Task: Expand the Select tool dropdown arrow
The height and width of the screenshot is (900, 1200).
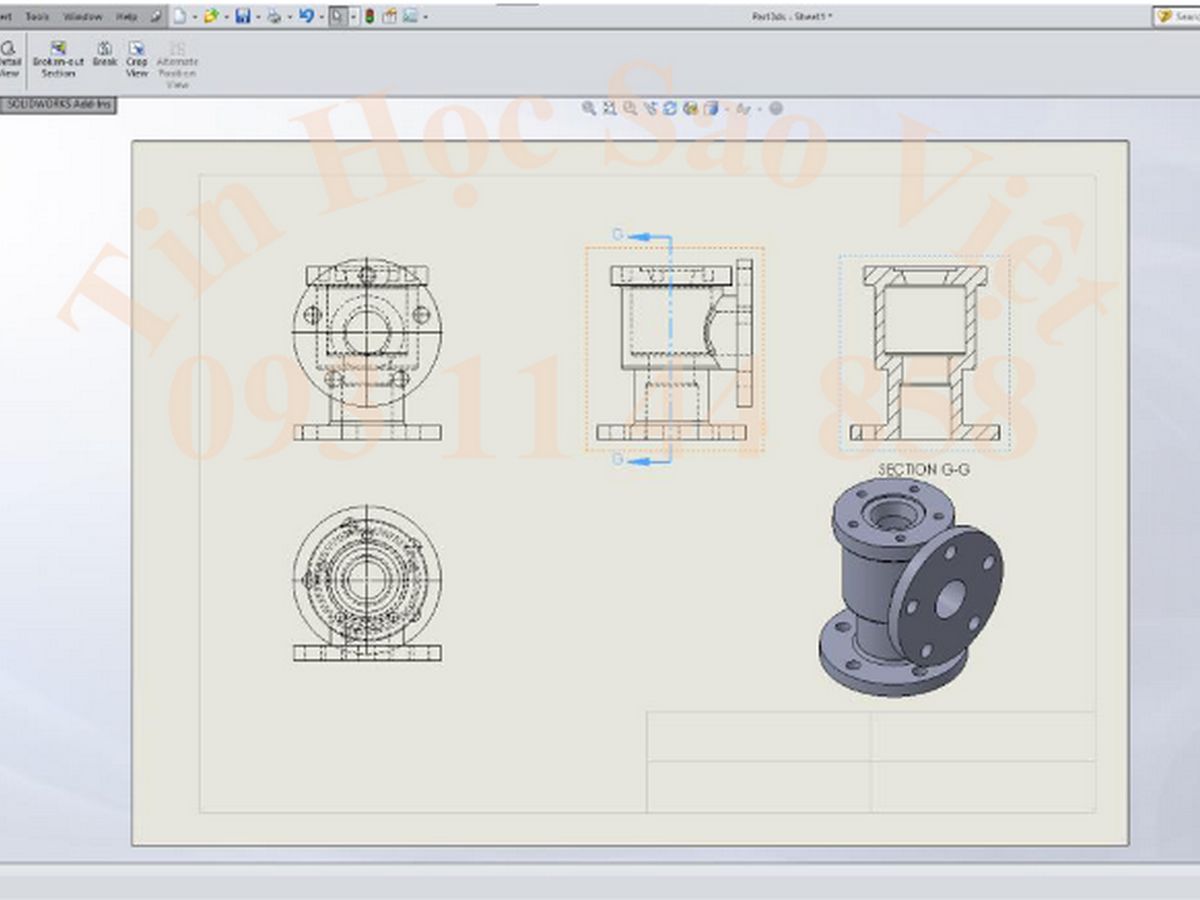Action: tap(354, 17)
